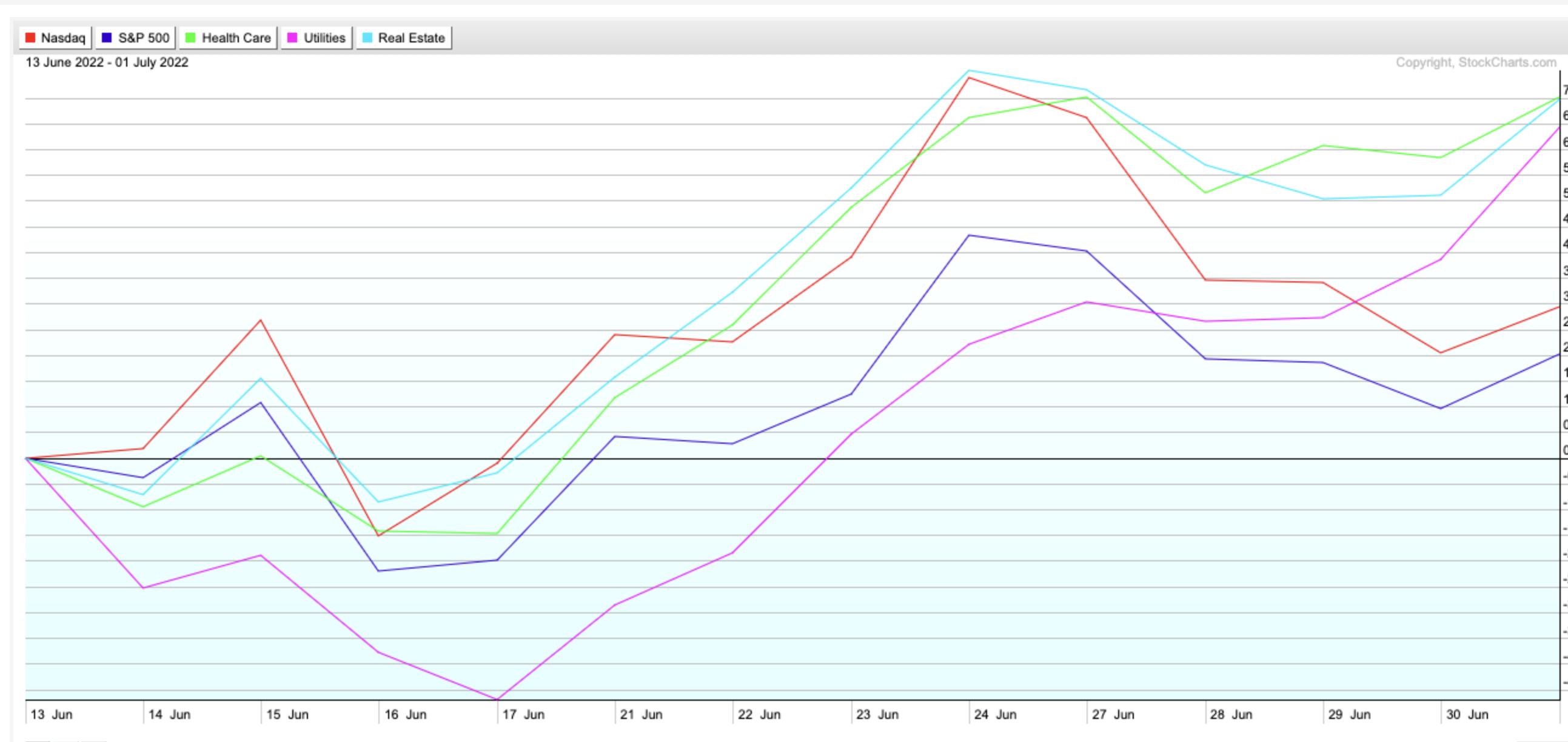
Task: Click the 17 Jun axis date label
Action: (523, 715)
